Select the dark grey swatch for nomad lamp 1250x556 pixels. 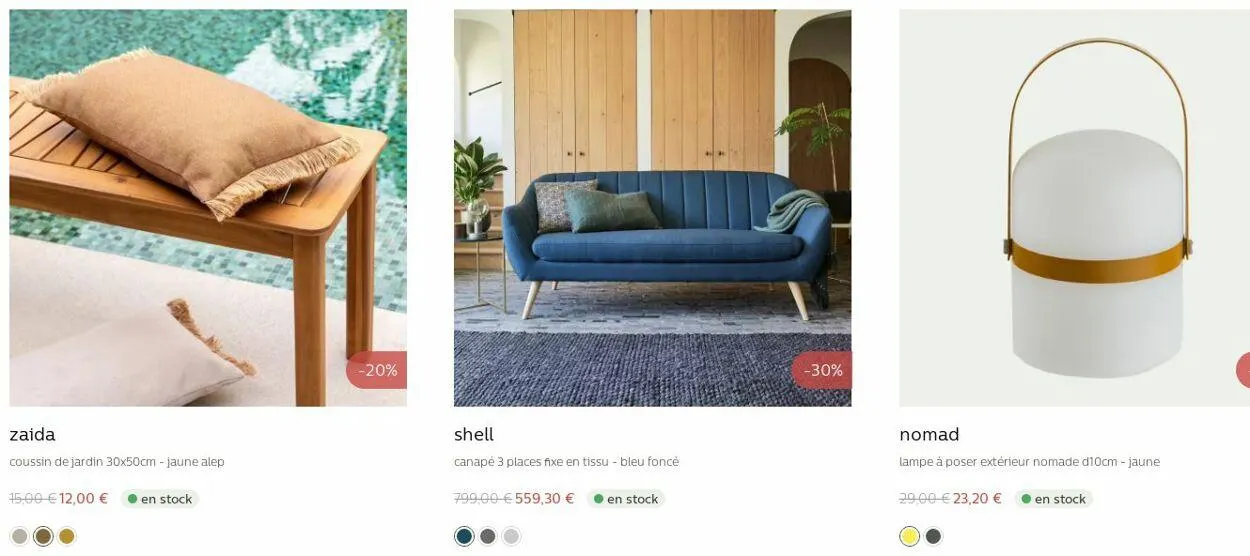[933, 537]
